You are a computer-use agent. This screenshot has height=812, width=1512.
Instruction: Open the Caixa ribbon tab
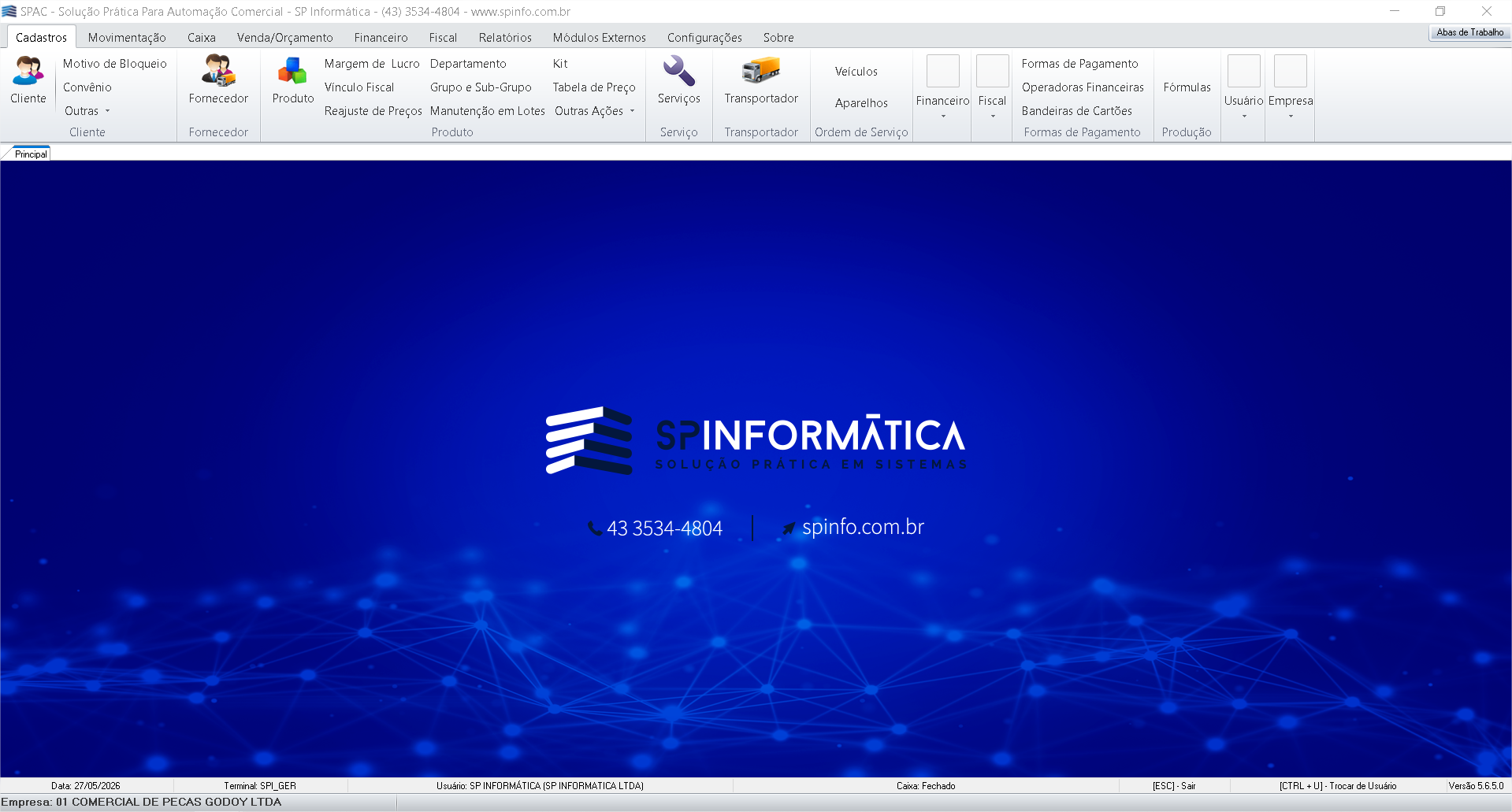(202, 37)
